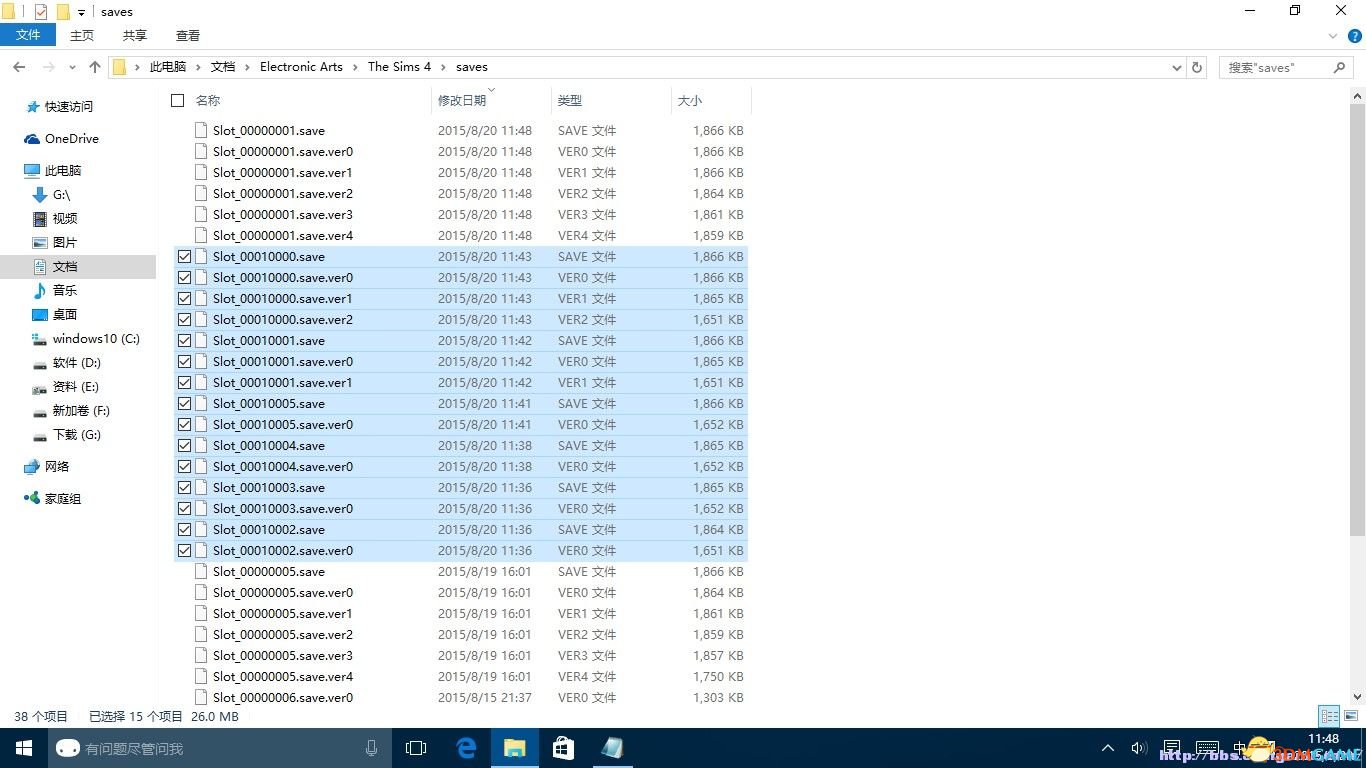Show hidden tray icons chevron
This screenshot has width=1366, height=768.
point(1108,748)
